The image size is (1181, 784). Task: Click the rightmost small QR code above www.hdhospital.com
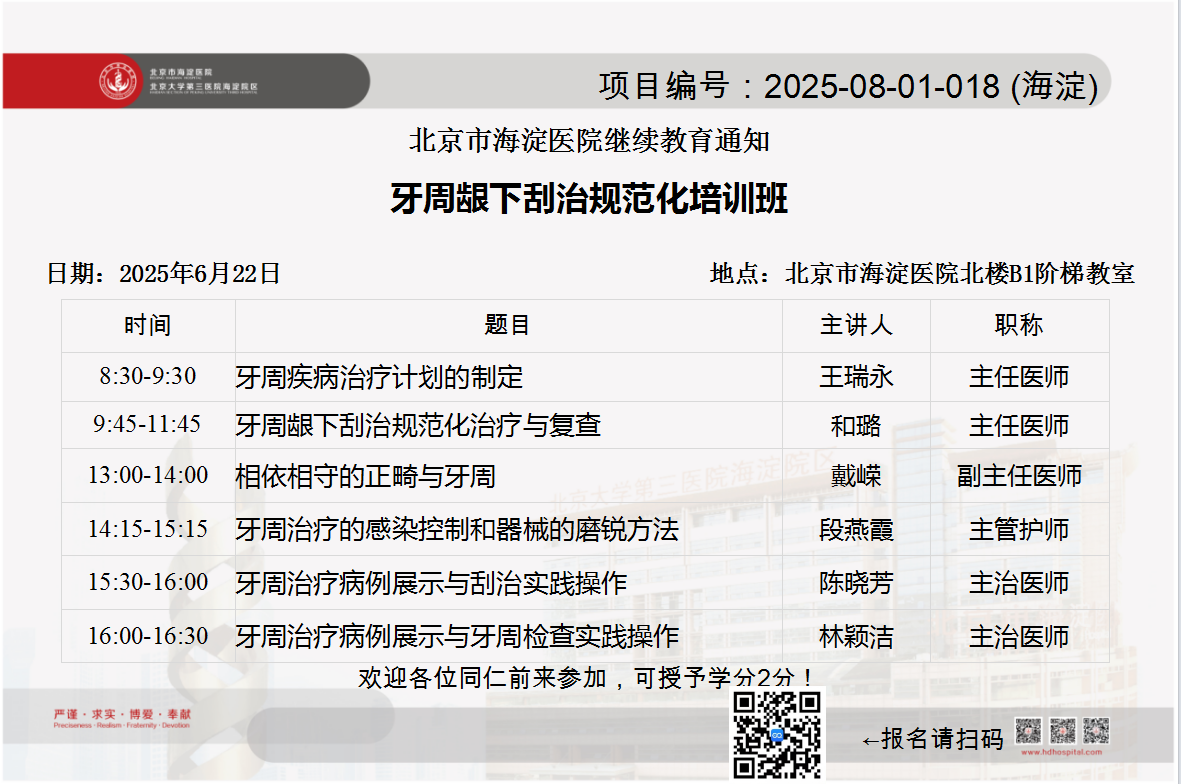tap(1097, 730)
